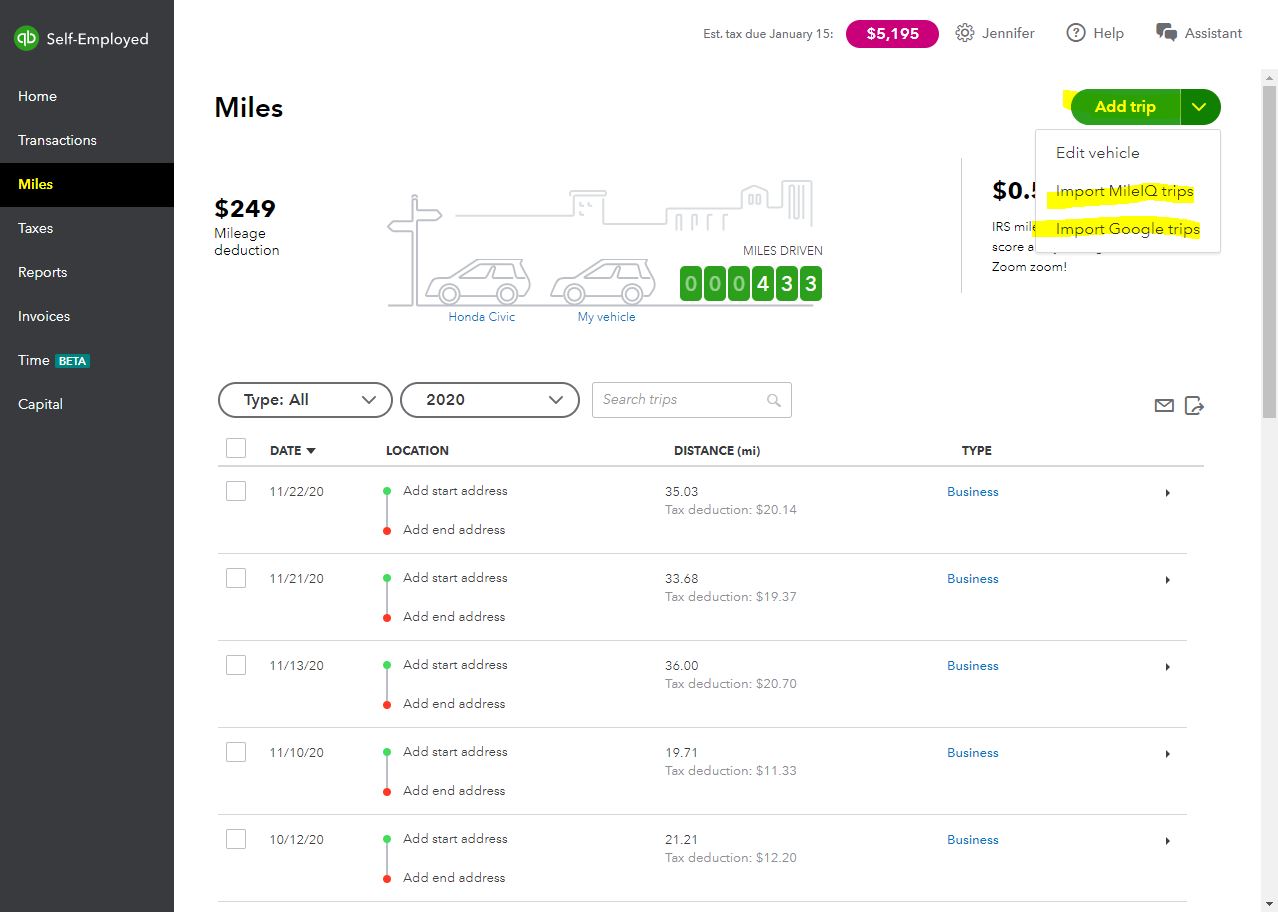Sort by date using the arrow icon

pyautogui.click(x=311, y=451)
